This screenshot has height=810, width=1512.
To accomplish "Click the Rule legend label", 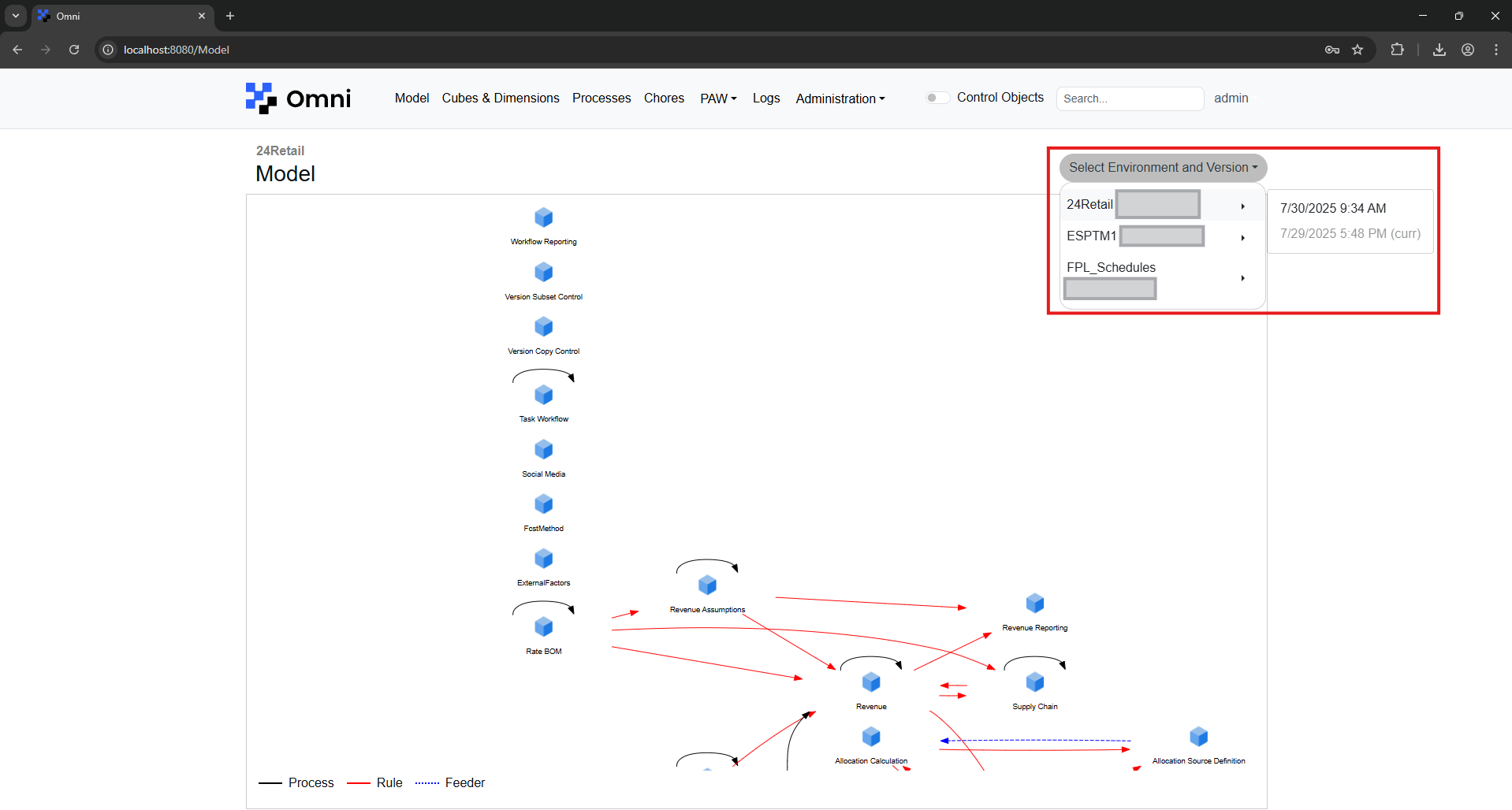I will click(x=389, y=782).
